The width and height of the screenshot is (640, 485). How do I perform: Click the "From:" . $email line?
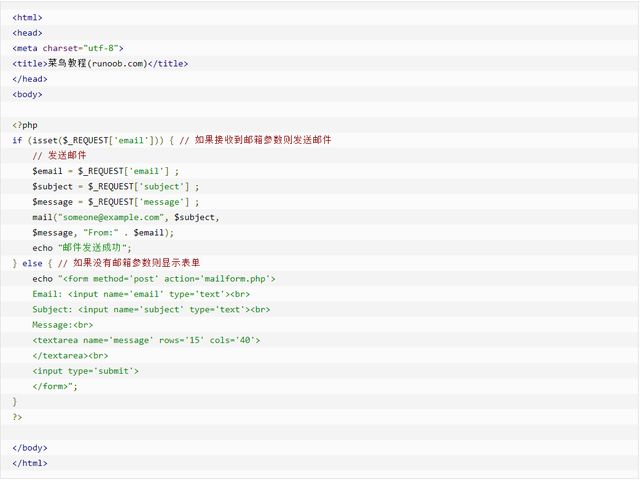pos(103,233)
